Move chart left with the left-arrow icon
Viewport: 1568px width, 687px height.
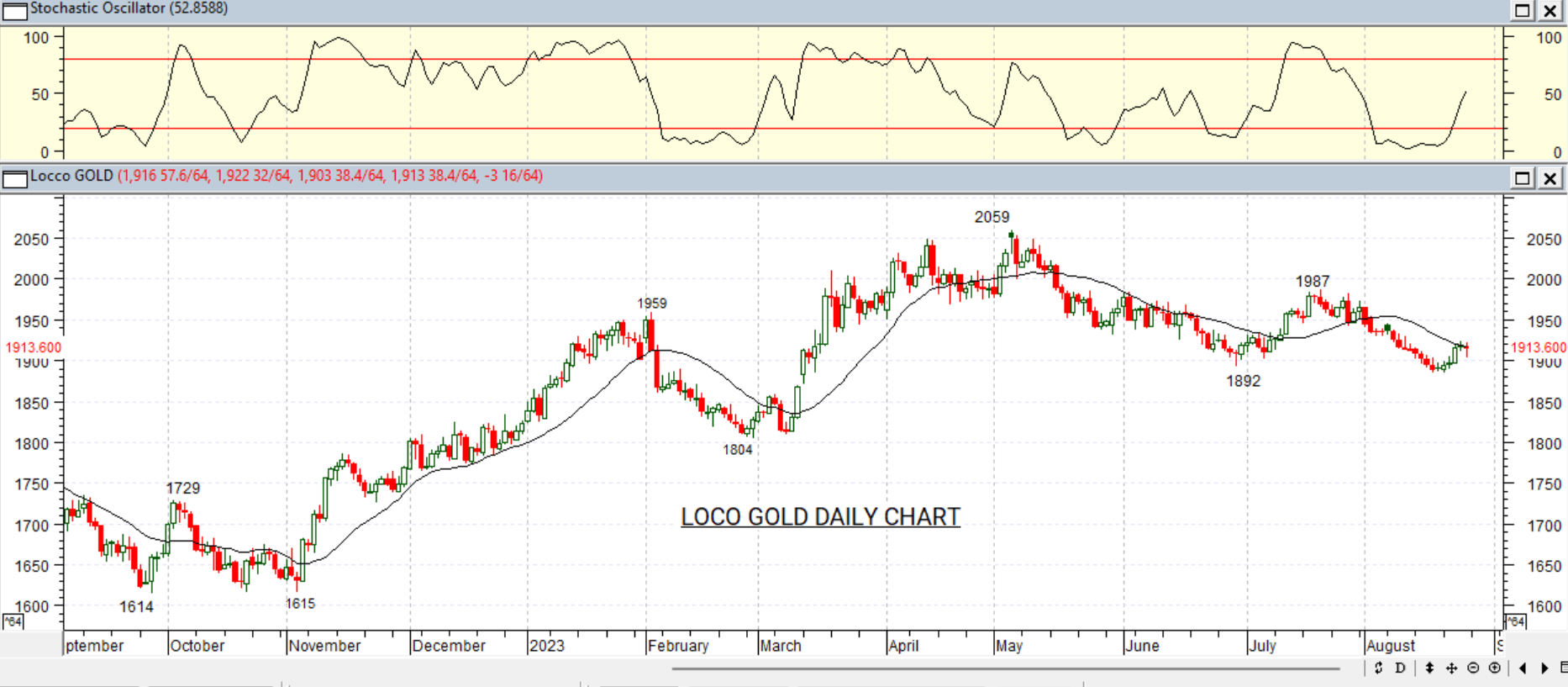pyautogui.click(x=1523, y=668)
